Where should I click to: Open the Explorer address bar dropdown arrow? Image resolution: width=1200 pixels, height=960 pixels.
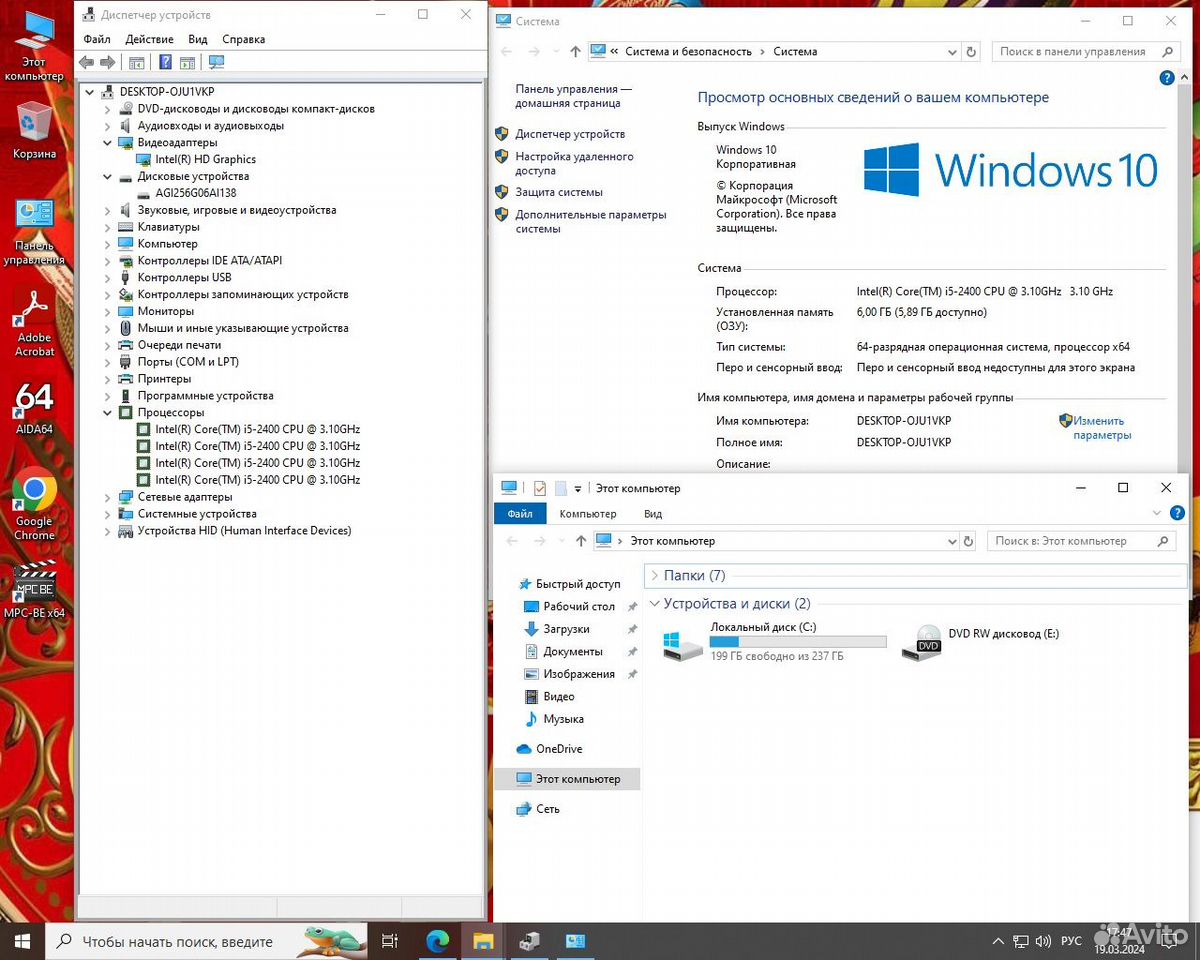951,541
